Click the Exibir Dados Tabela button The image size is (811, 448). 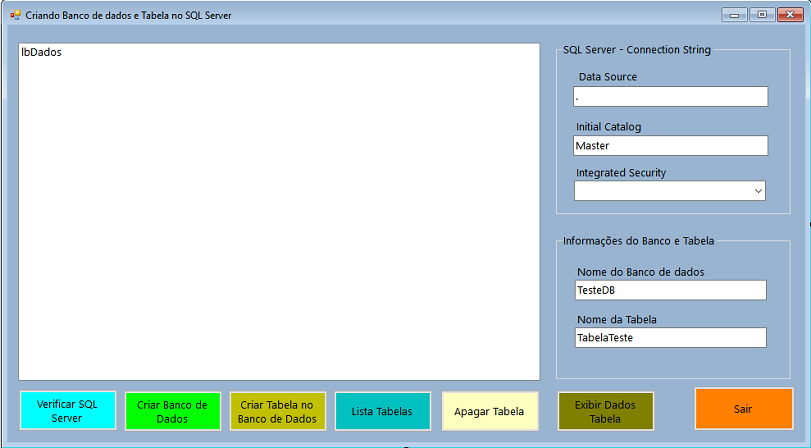tap(606, 411)
